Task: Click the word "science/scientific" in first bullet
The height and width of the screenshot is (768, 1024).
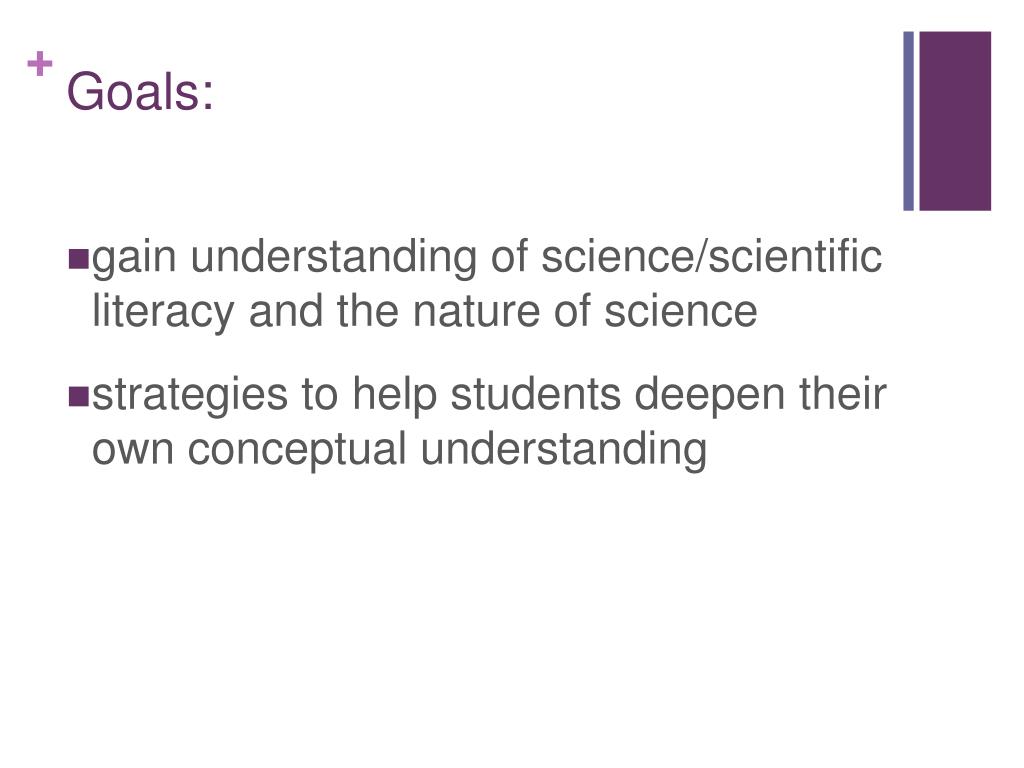Action: [711, 256]
